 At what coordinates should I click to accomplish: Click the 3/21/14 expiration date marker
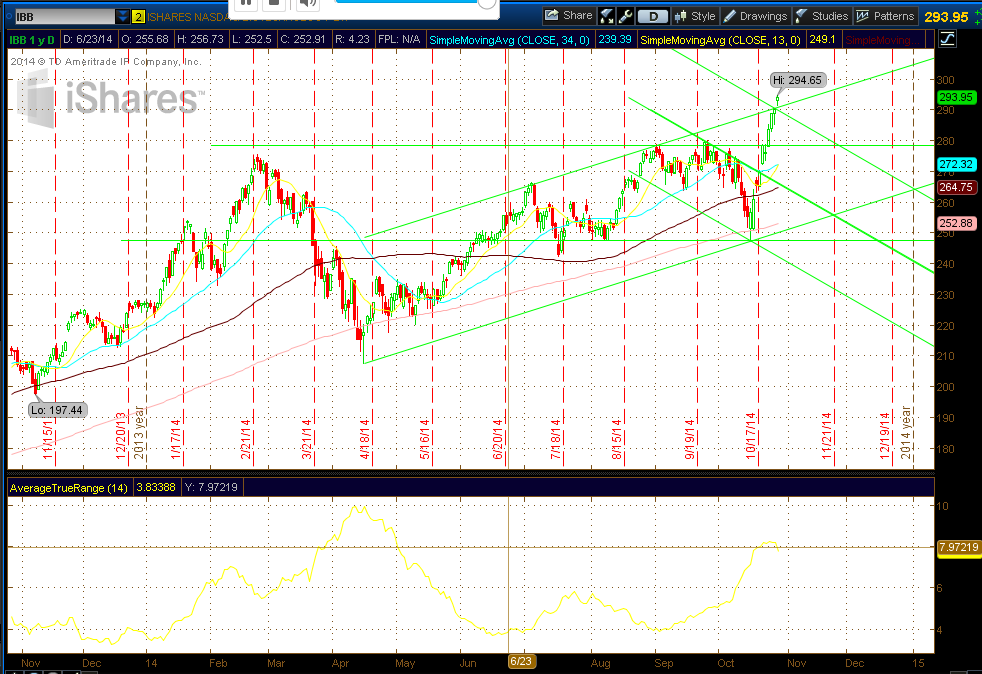(x=307, y=438)
